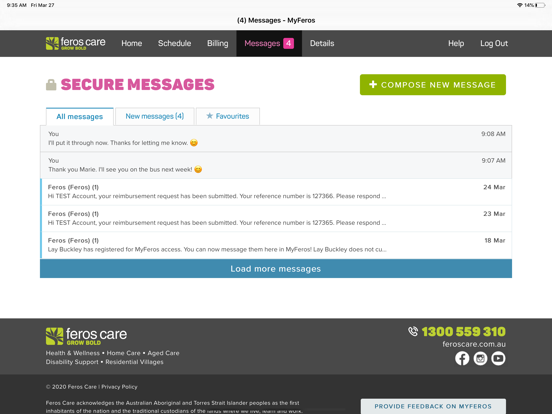Image resolution: width=552 pixels, height=414 pixels.
Task: Click the padlock icon by Secure Messages
Action: pyautogui.click(x=51, y=84)
